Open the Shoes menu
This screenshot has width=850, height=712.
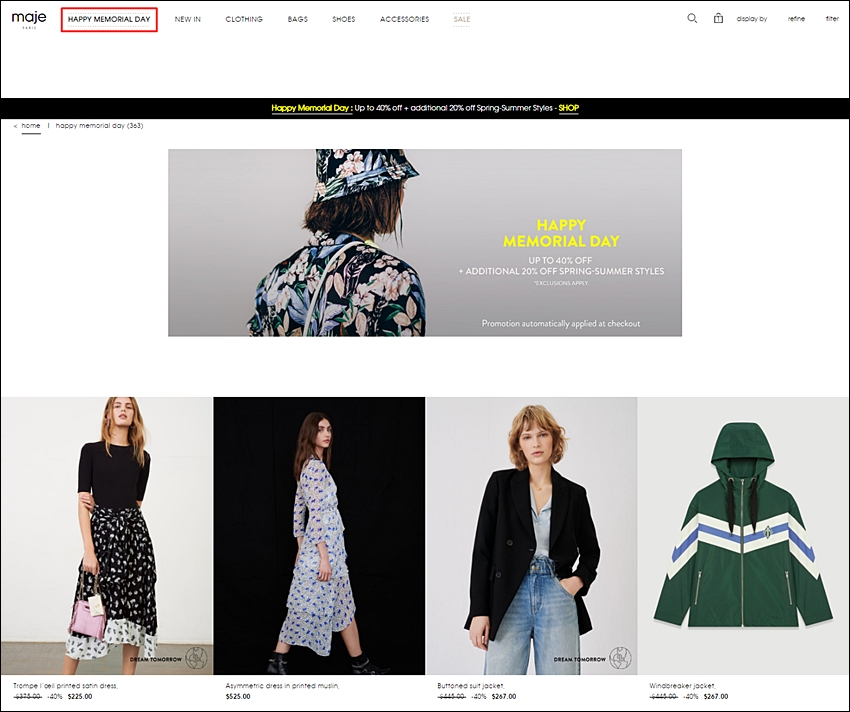pos(344,20)
